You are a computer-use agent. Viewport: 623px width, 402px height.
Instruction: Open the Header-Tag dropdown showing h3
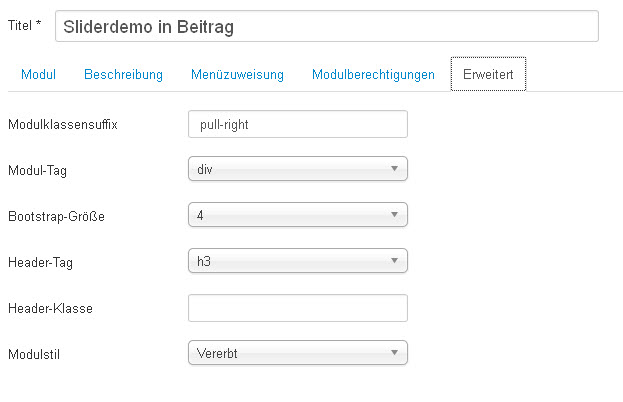pyautogui.click(x=297, y=261)
